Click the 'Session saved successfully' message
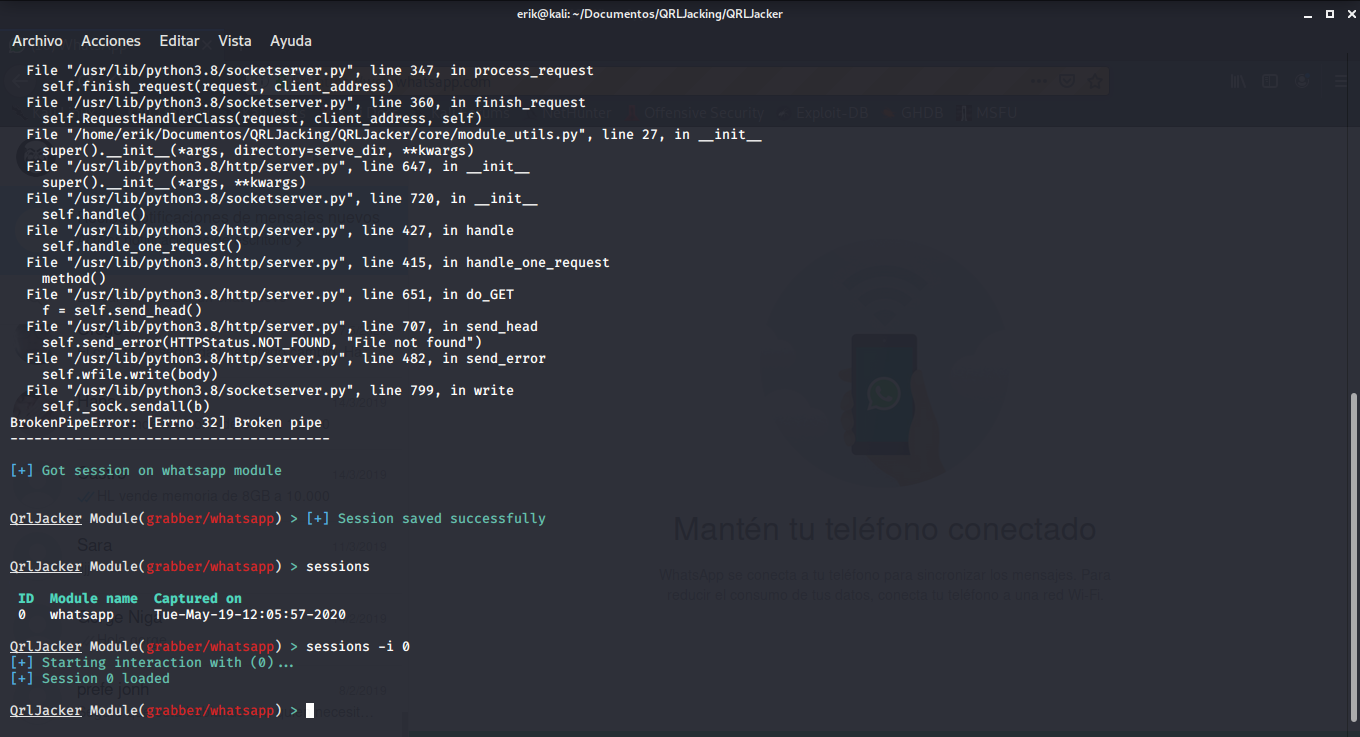Image resolution: width=1360 pixels, height=737 pixels. click(442, 518)
